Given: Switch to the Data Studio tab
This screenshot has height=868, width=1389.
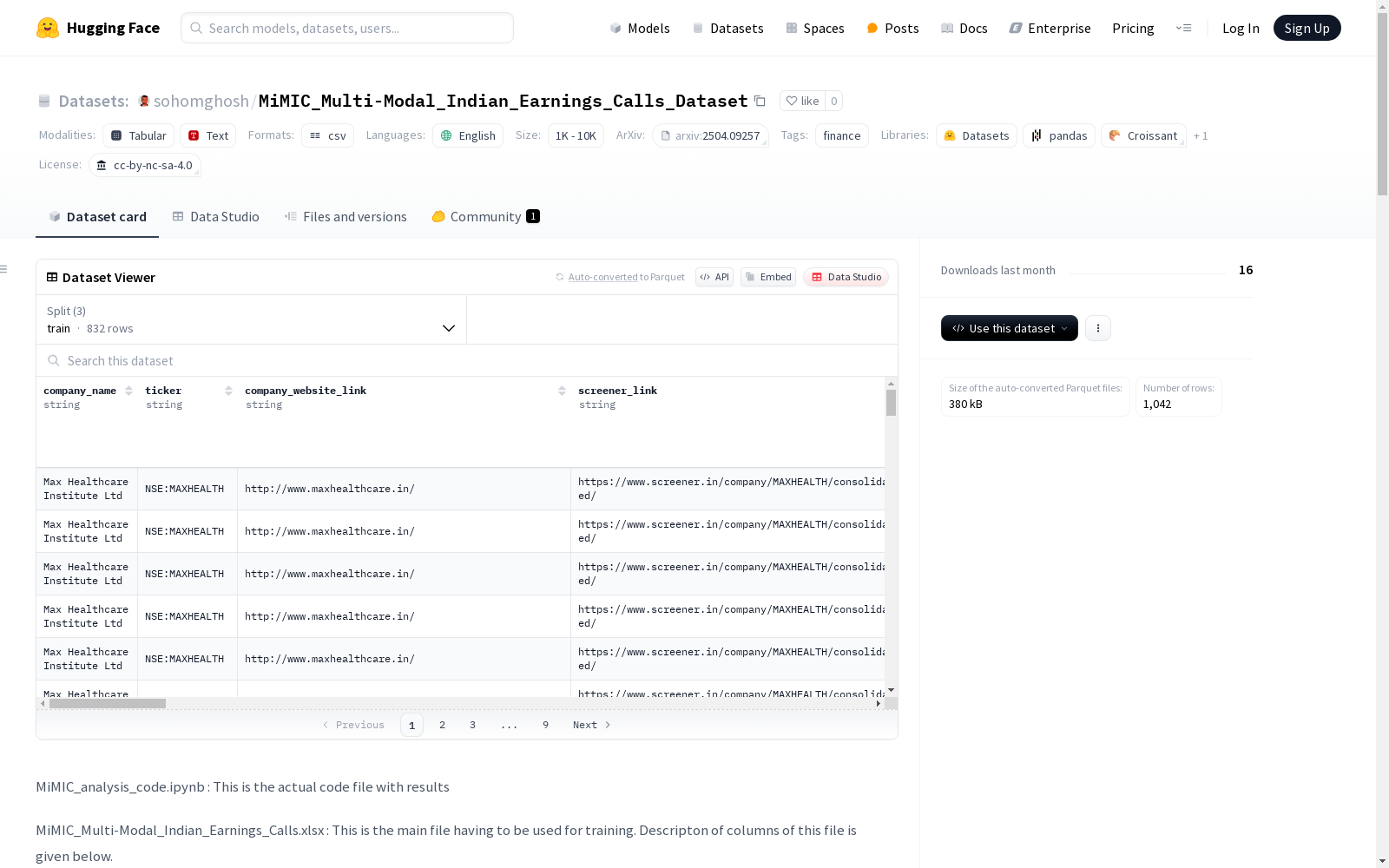Looking at the screenshot, I should pos(215,217).
